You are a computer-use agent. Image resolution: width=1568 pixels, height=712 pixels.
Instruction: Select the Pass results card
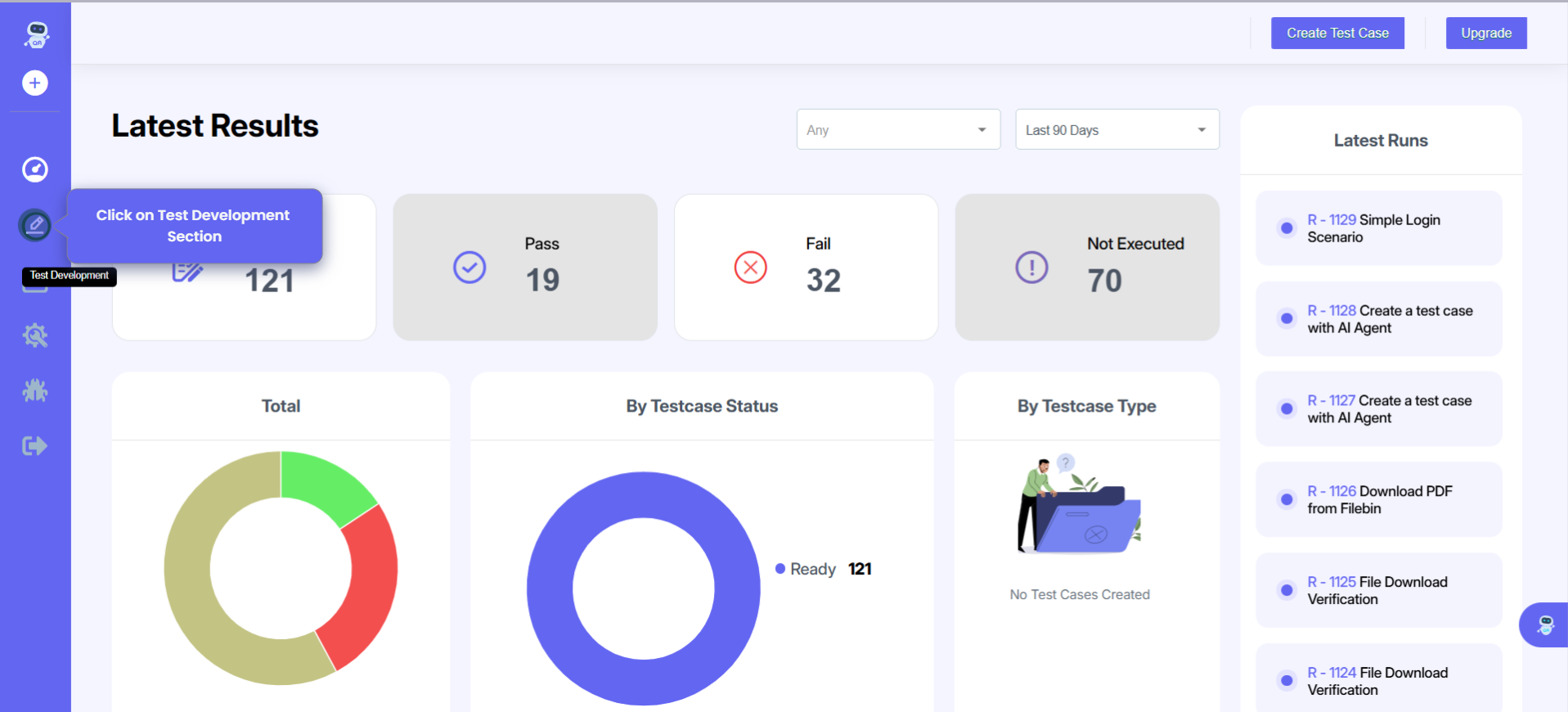[x=525, y=268]
